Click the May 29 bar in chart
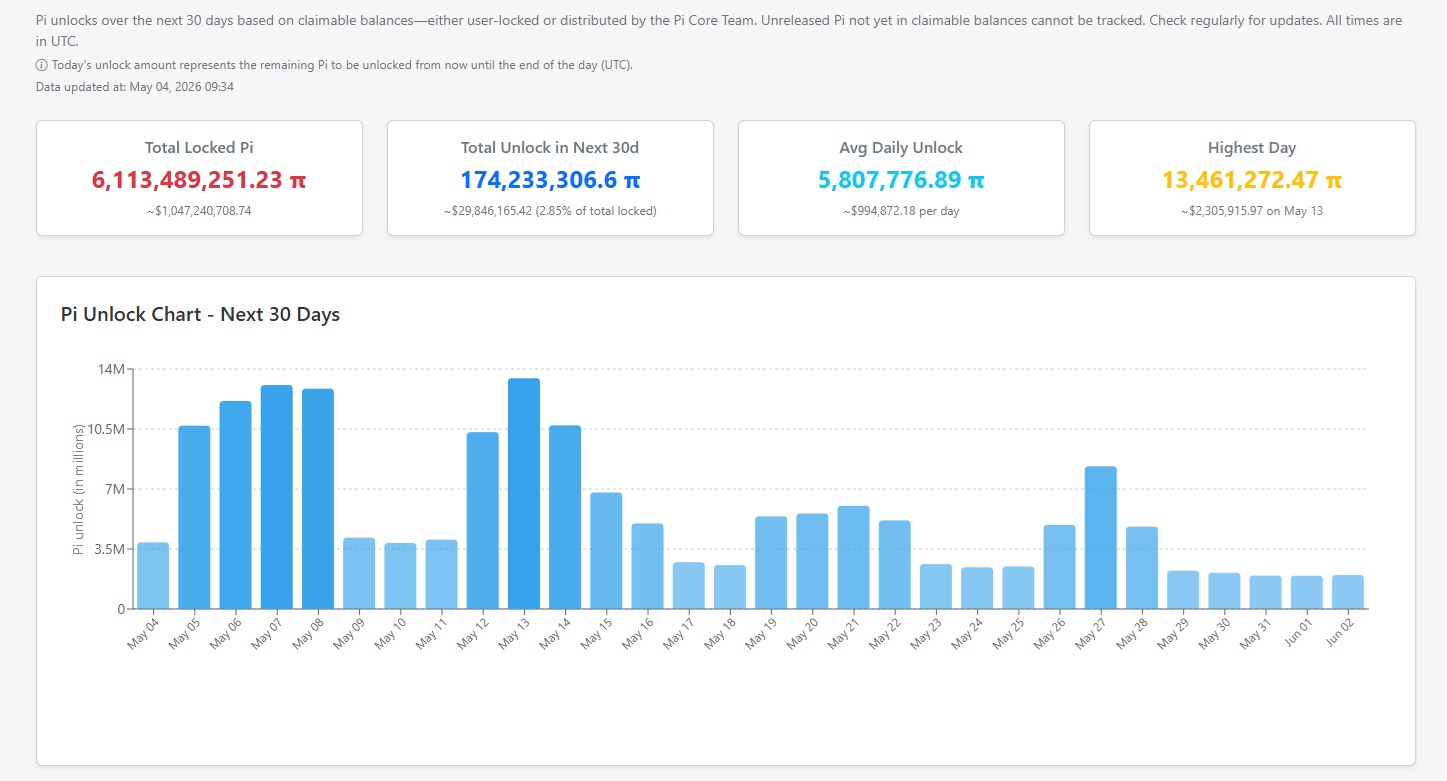The image size is (1447, 781). pos(1183,590)
